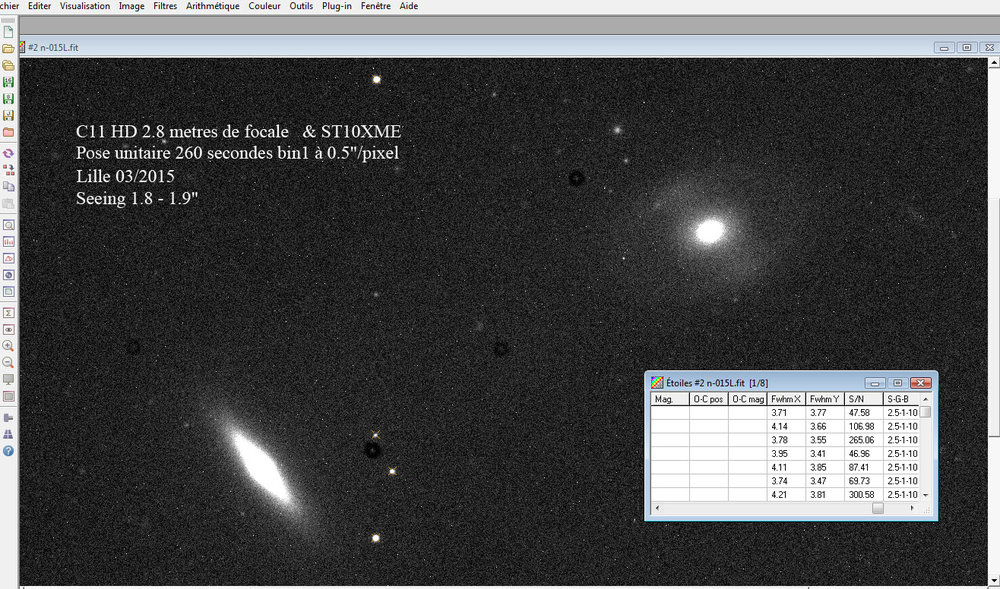Open the Couleur menu

coord(265,6)
